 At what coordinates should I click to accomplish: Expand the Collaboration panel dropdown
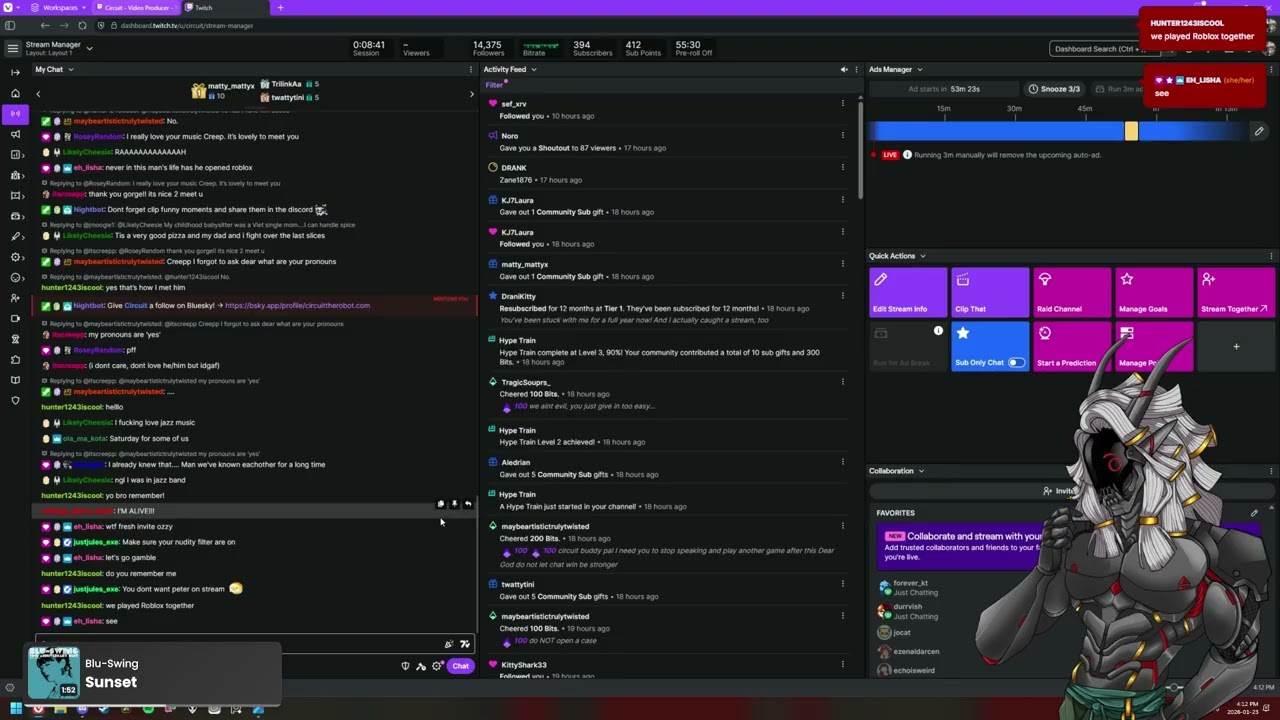[x=921, y=471]
